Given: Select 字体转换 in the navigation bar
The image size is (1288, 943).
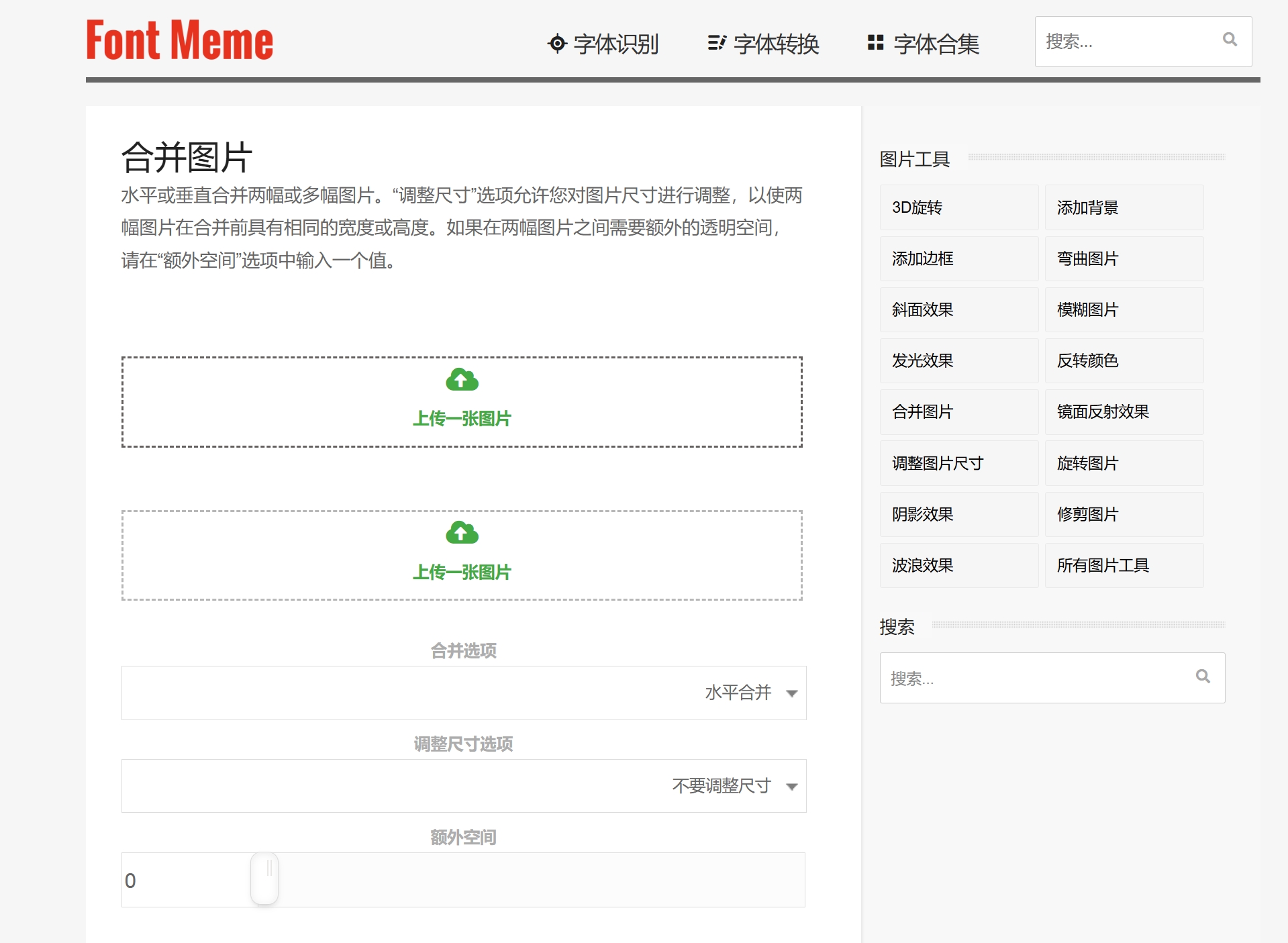Looking at the screenshot, I should click(x=776, y=44).
